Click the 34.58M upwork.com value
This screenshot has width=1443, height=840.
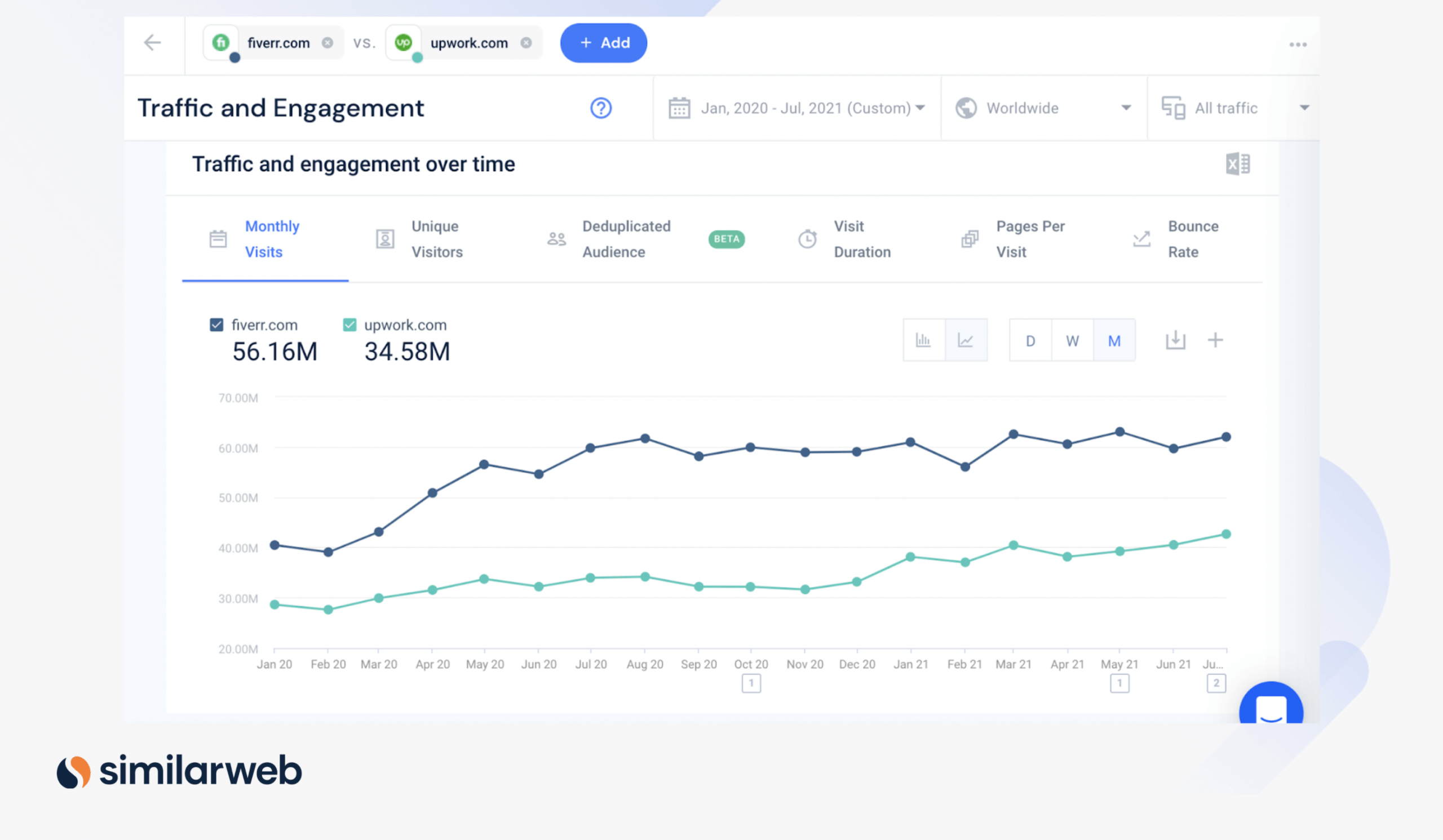click(407, 352)
